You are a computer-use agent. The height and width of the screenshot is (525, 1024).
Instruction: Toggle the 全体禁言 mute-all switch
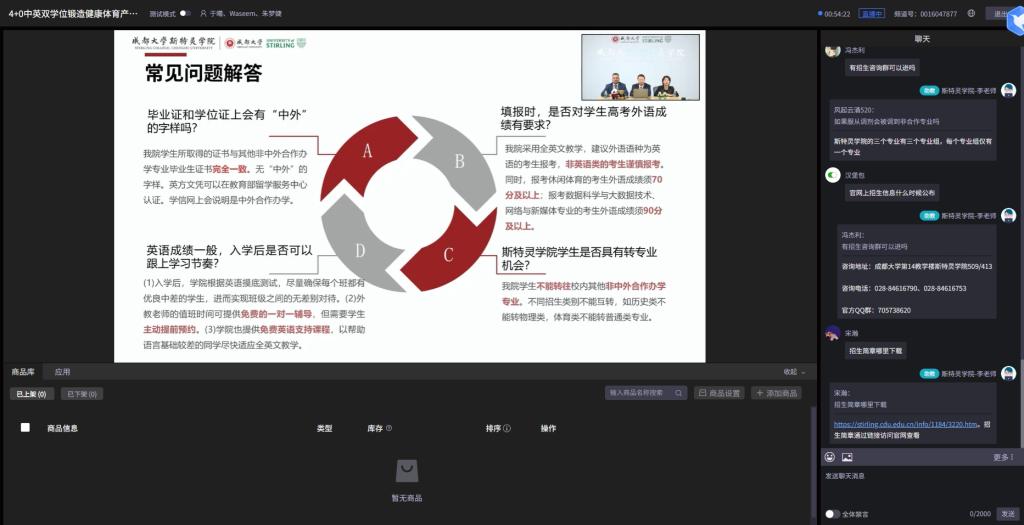coord(832,514)
